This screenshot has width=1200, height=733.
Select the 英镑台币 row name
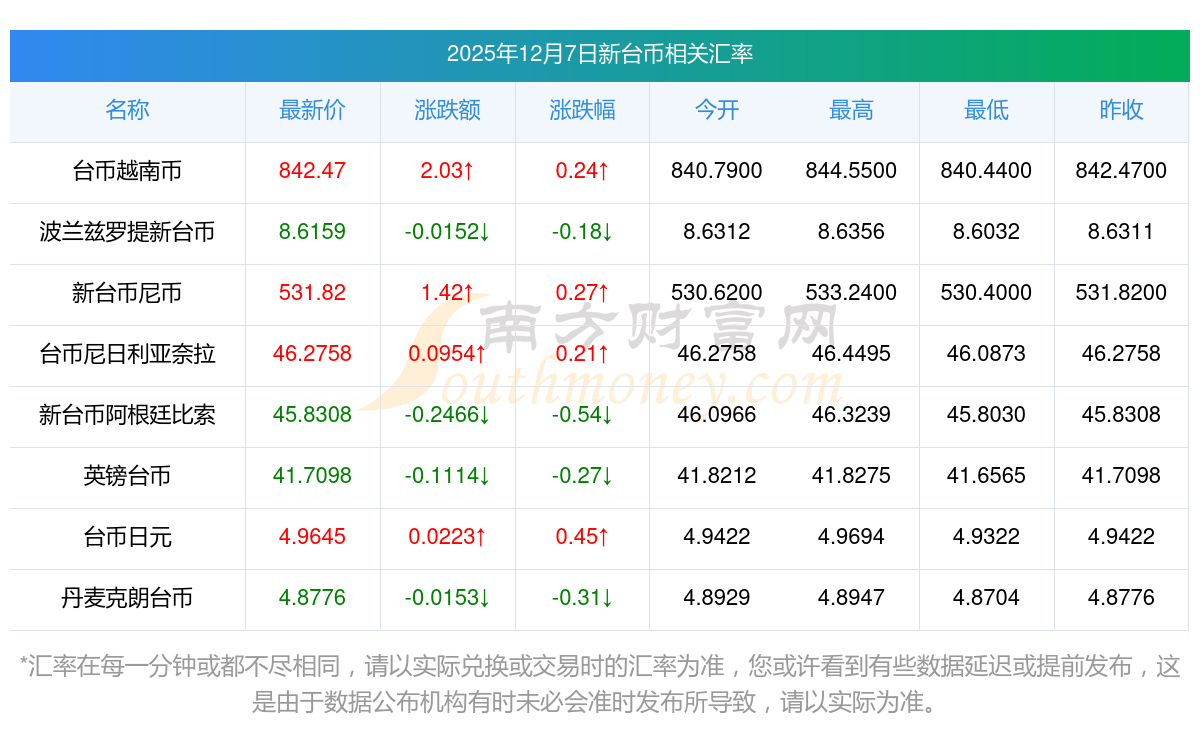point(127,476)
